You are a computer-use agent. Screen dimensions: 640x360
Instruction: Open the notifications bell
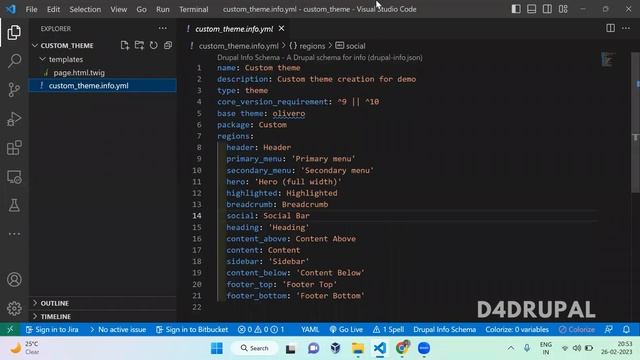pyautogui.click(x=626, y=329)
